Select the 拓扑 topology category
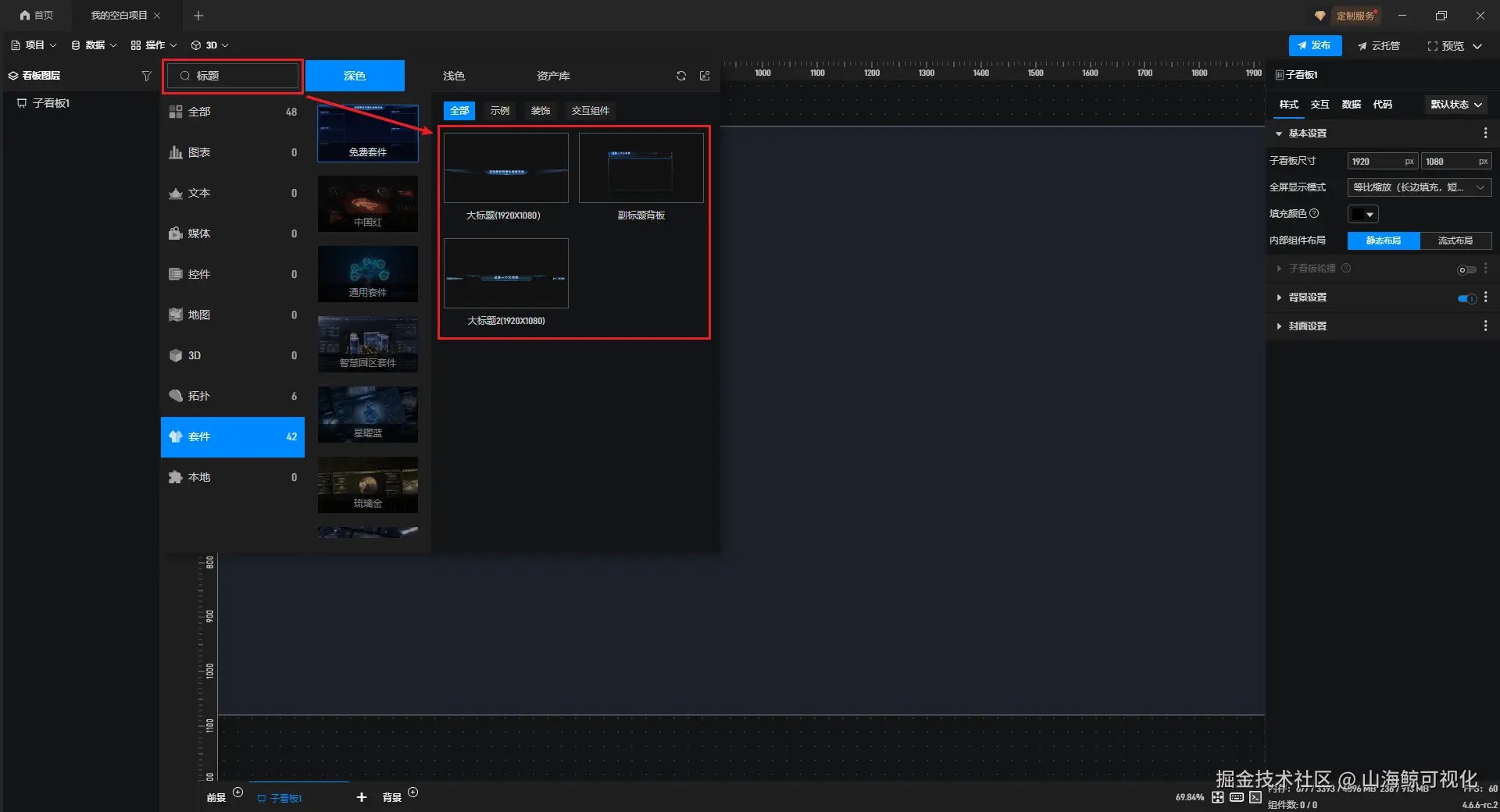 (x=233, y=396)
